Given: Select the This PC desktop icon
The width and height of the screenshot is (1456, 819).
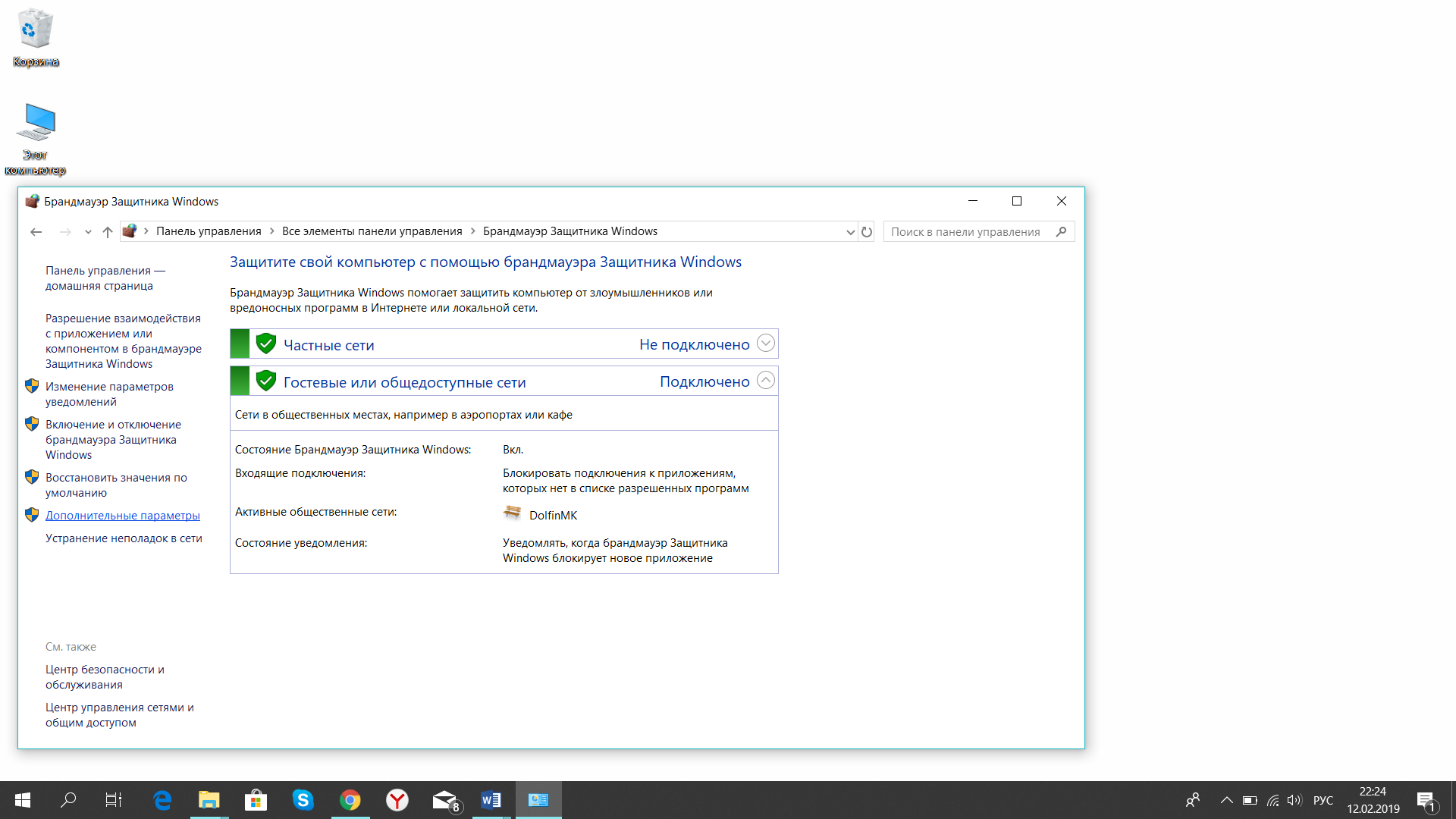Looking at the screenshot, I should pos(36,140).
